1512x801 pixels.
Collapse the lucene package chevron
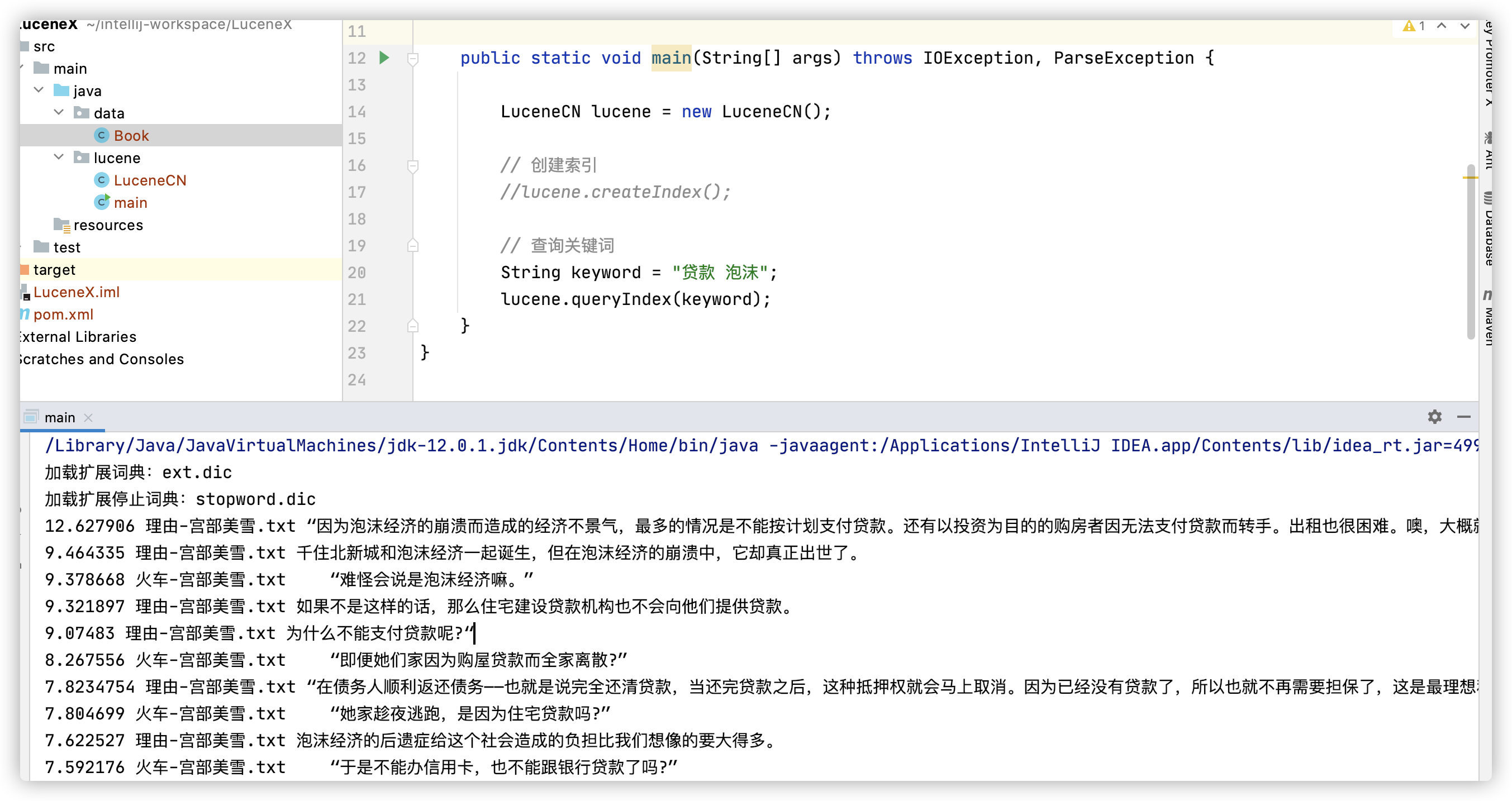pos(59,158)
